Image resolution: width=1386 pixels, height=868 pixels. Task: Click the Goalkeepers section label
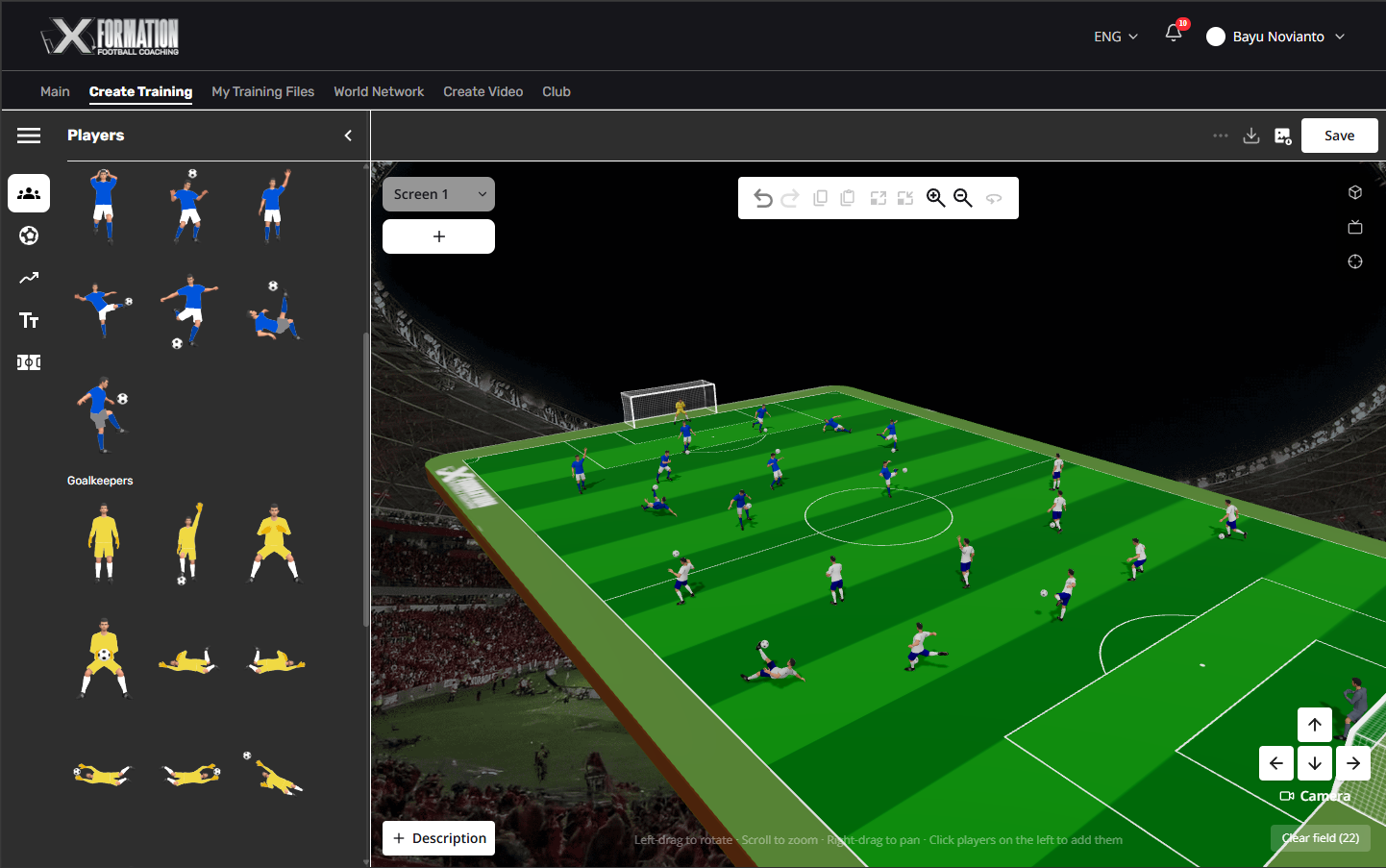pos(100,481)
